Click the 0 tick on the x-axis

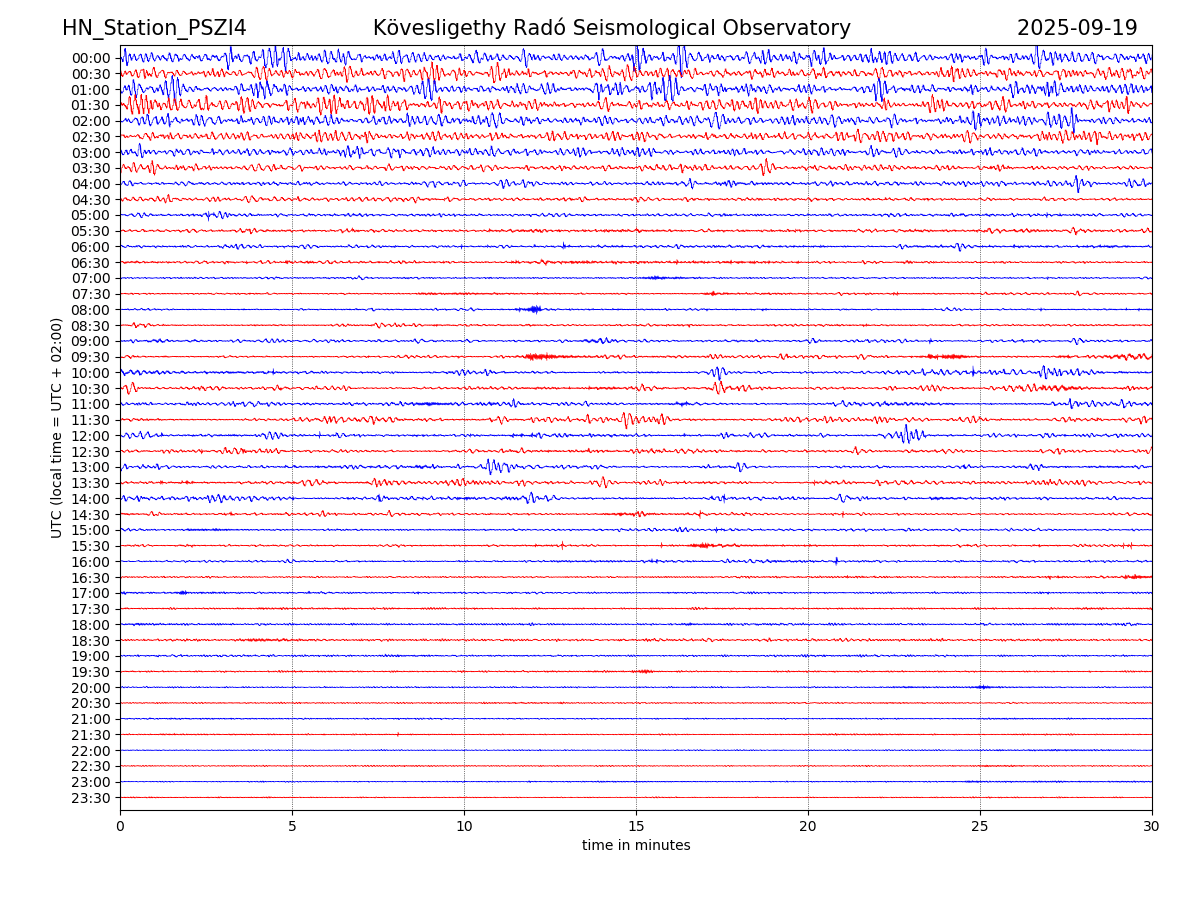120,827
